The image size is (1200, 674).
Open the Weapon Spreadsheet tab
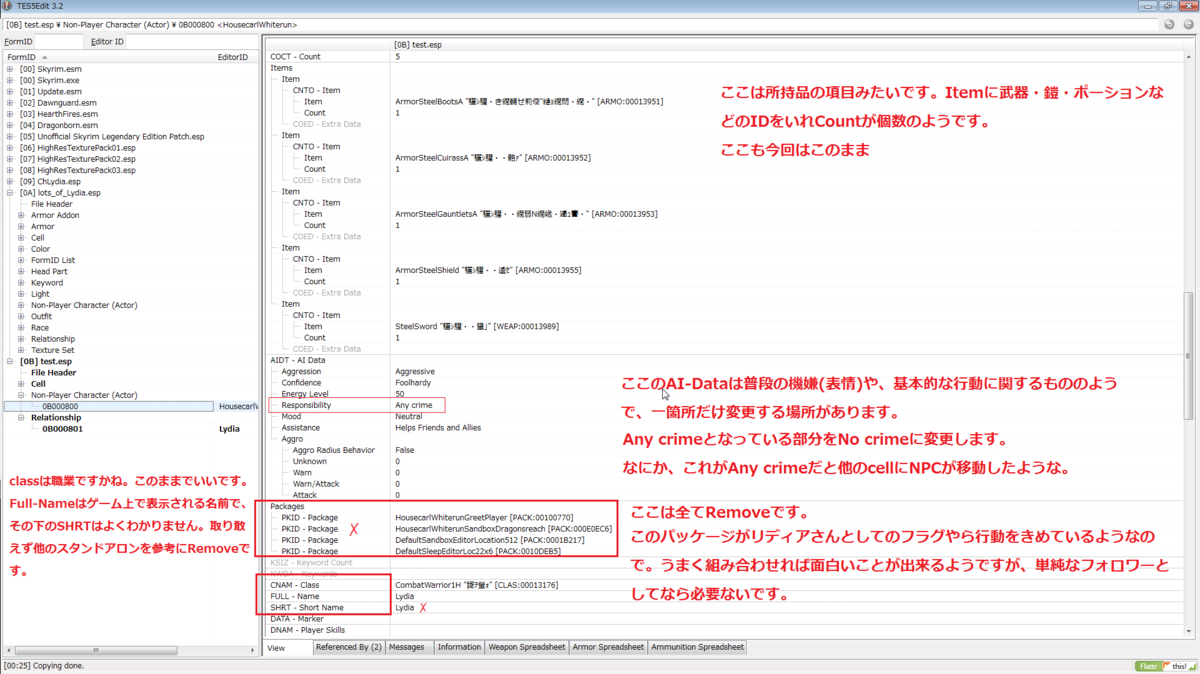526,647
